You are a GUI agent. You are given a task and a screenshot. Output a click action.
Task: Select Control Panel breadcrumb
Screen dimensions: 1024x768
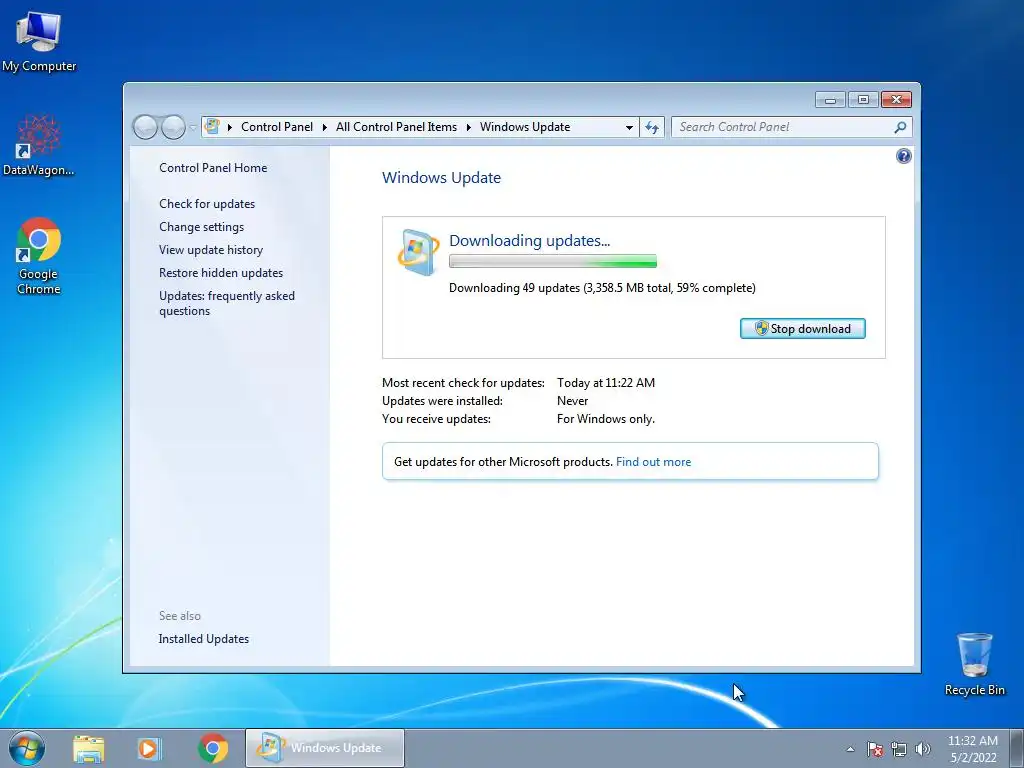pos(277,127)
